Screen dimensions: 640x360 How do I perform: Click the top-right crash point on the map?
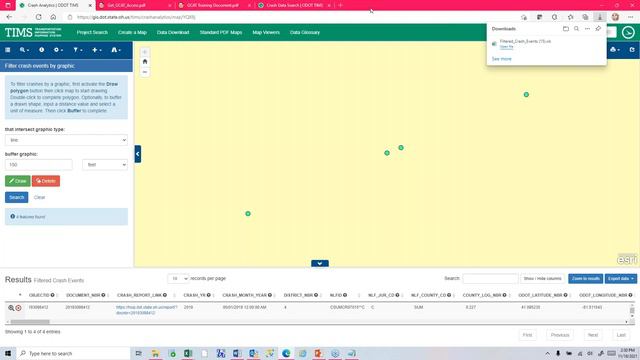tap(526, 94)
